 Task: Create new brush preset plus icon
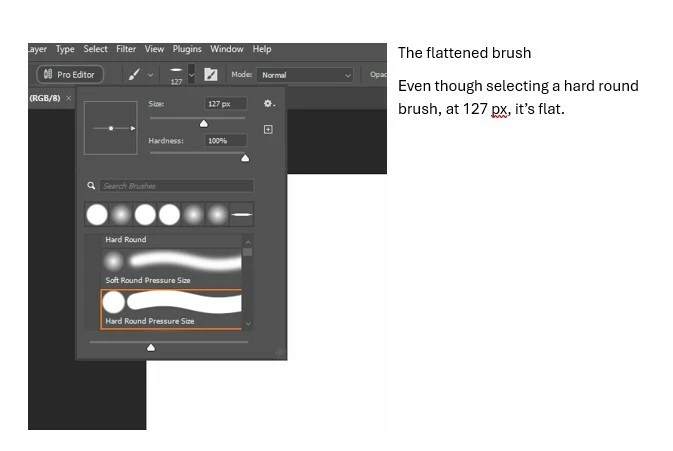point(268,129)
